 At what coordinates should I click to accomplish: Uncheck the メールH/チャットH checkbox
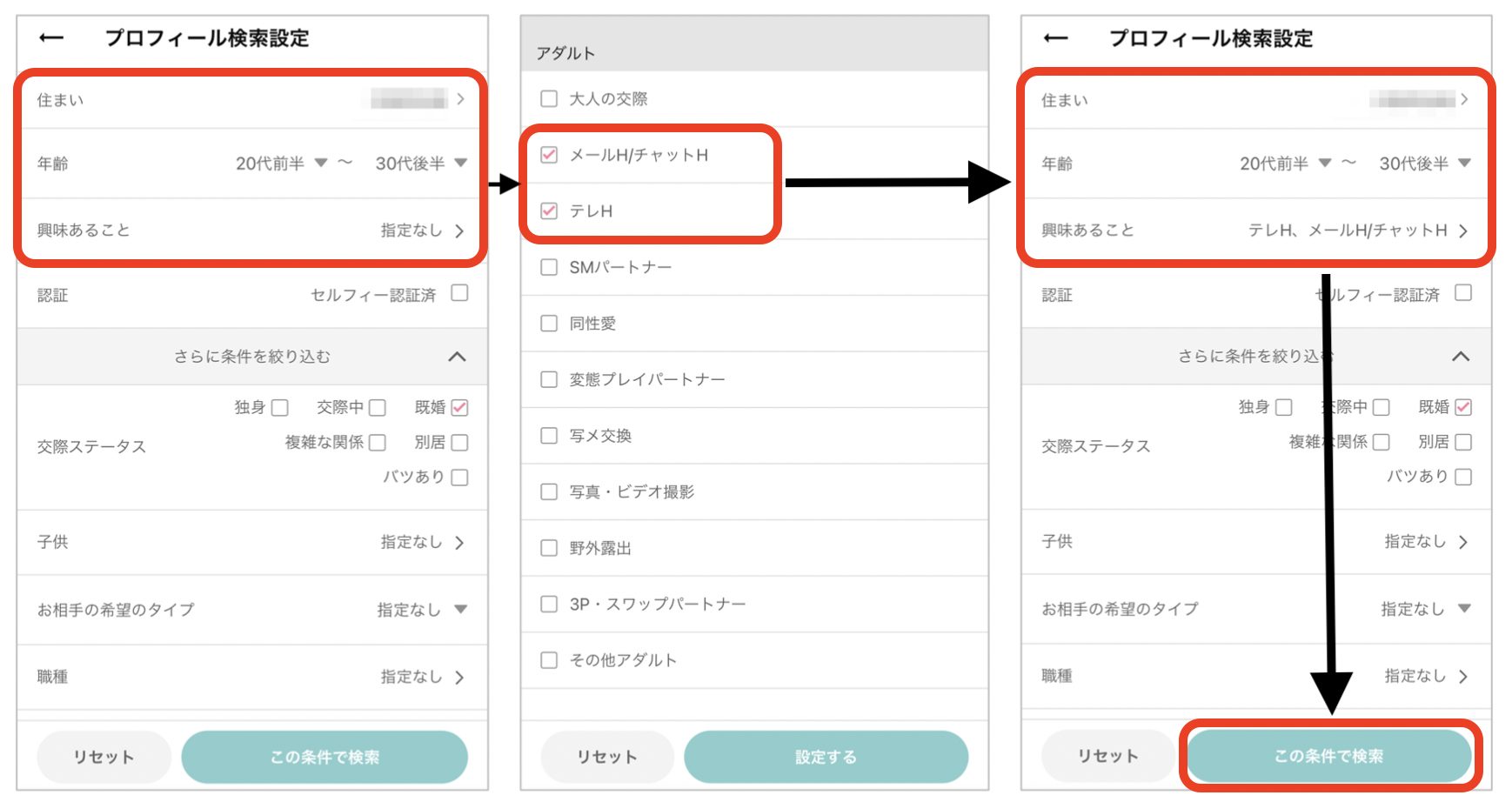(x=549, y=156)
